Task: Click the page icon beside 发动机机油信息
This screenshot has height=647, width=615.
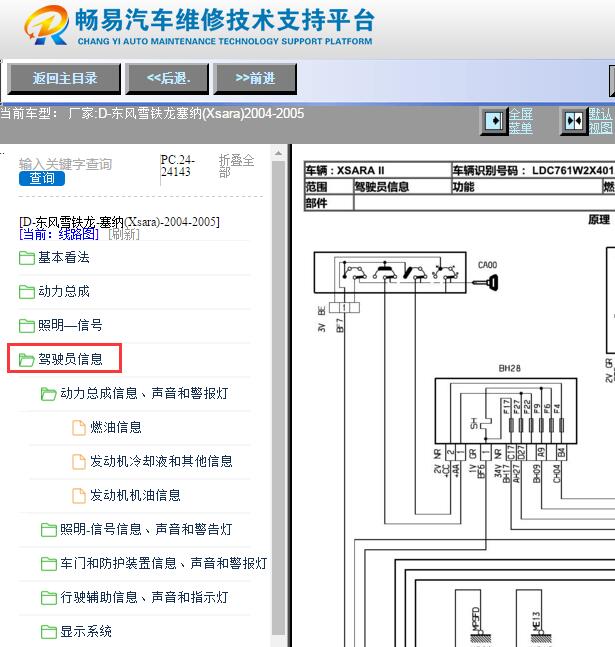Action: pos(79,496)
